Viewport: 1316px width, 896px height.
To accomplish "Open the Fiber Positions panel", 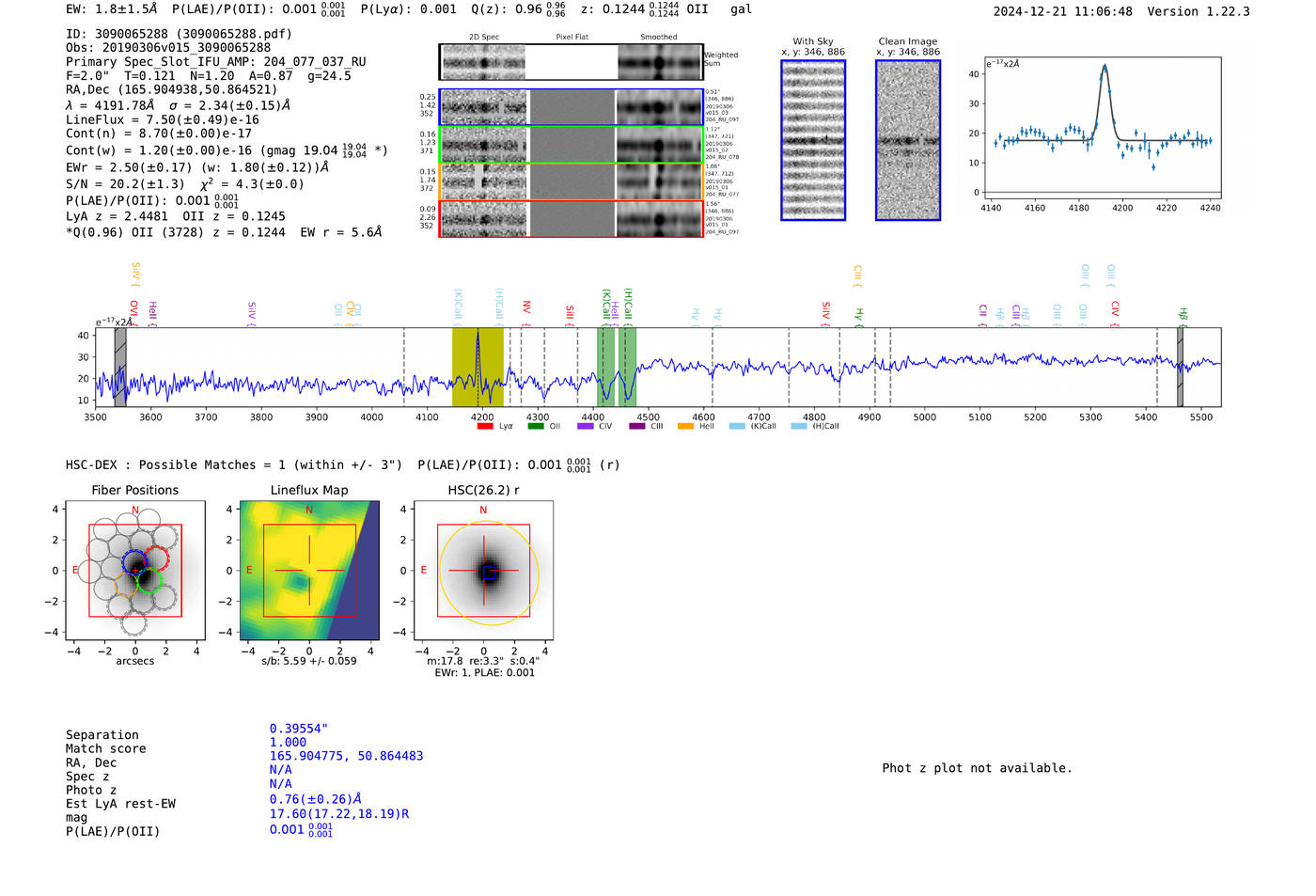I will (135, 571).
